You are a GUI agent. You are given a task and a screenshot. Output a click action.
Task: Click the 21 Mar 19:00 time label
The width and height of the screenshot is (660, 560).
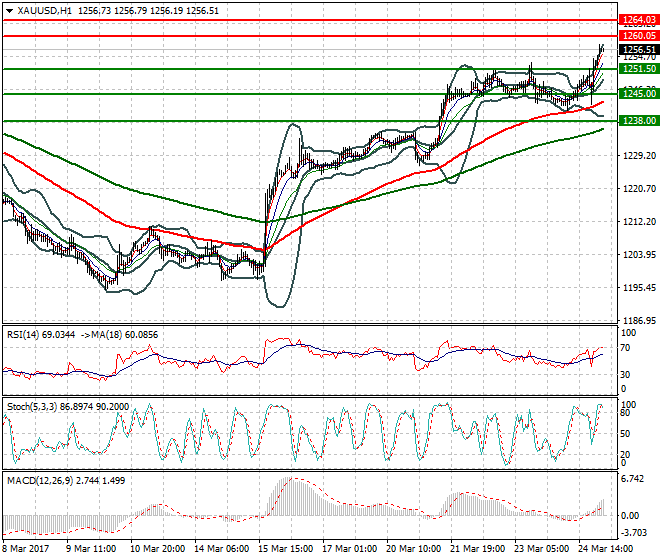[477, 549]
